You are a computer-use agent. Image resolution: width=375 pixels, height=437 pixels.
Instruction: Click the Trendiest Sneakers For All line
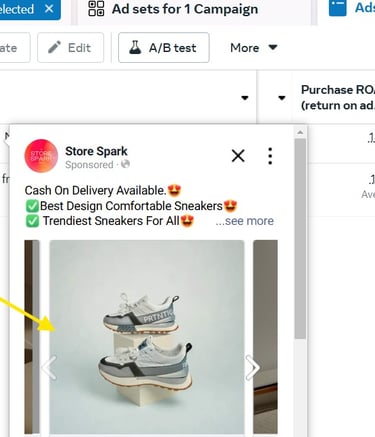coord(110,221)
